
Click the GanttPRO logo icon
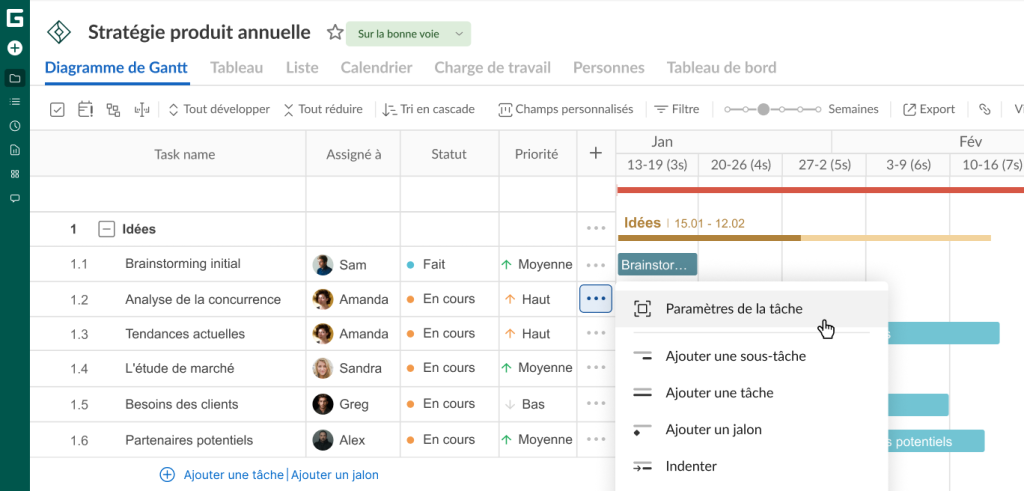click(15, 18)
